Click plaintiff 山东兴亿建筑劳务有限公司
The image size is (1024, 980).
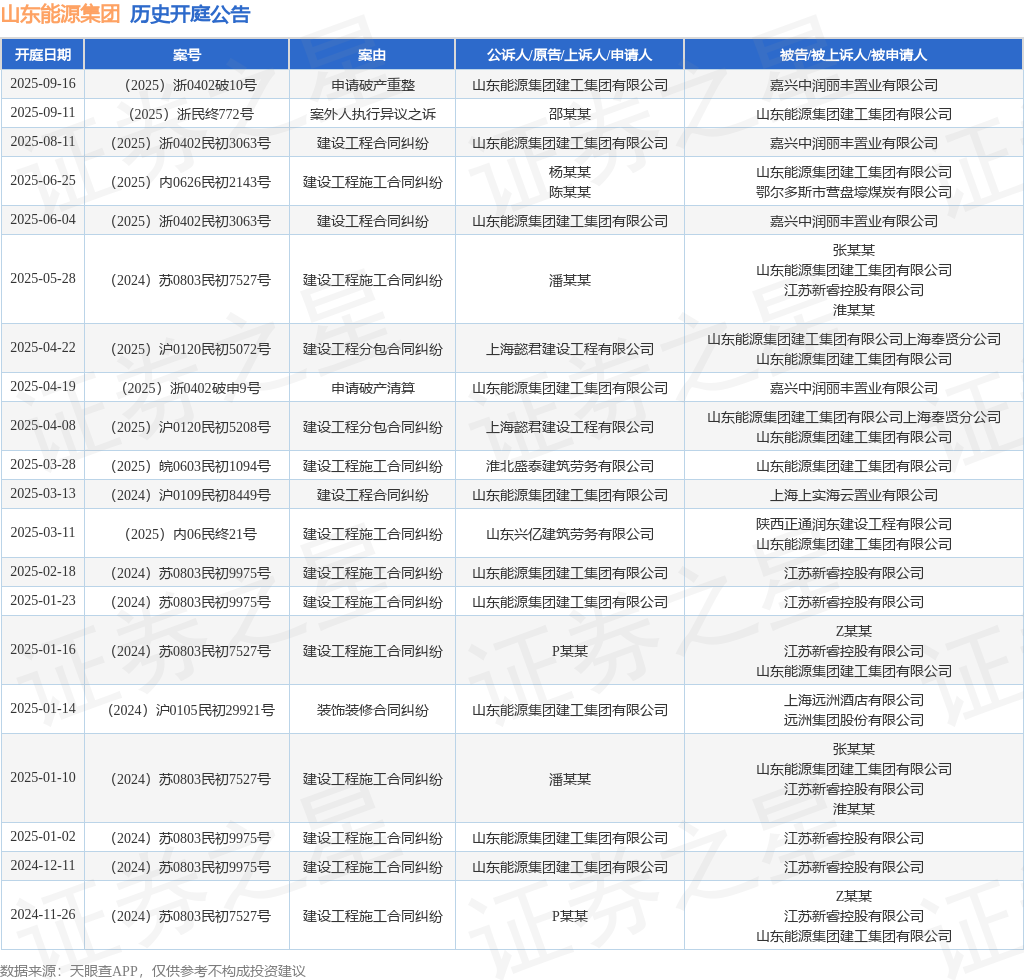569,534
